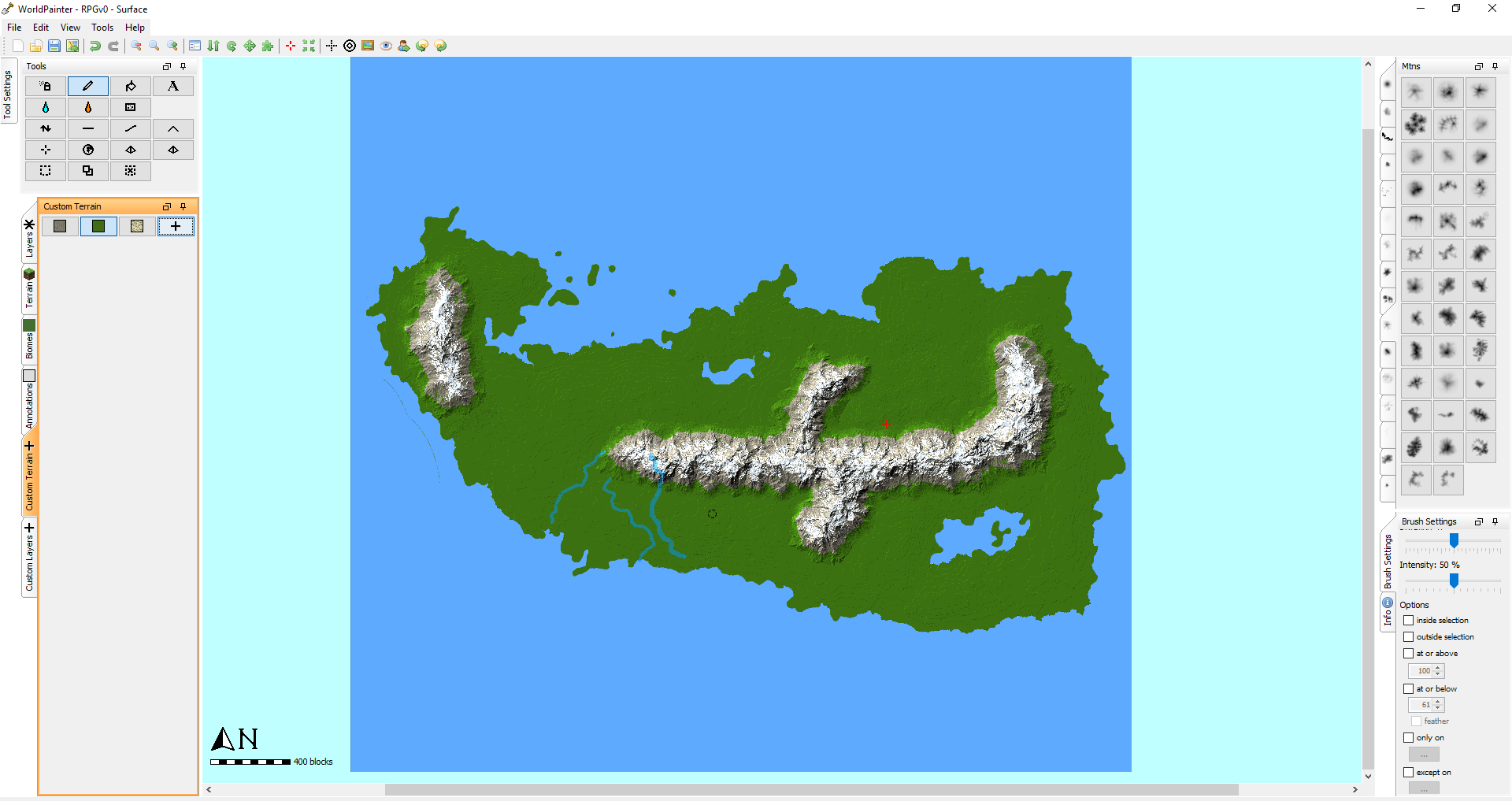This screenshot has width=1512, height=801.
Task: Click the vertical scrollbar beside the map
Action: pos(1368,449)
